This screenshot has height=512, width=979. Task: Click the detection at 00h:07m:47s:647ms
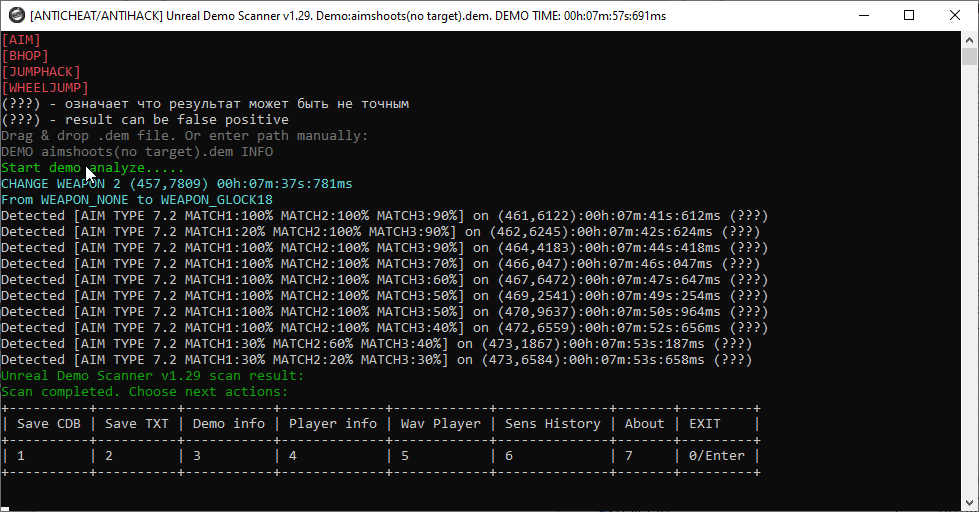pos(385,280)
